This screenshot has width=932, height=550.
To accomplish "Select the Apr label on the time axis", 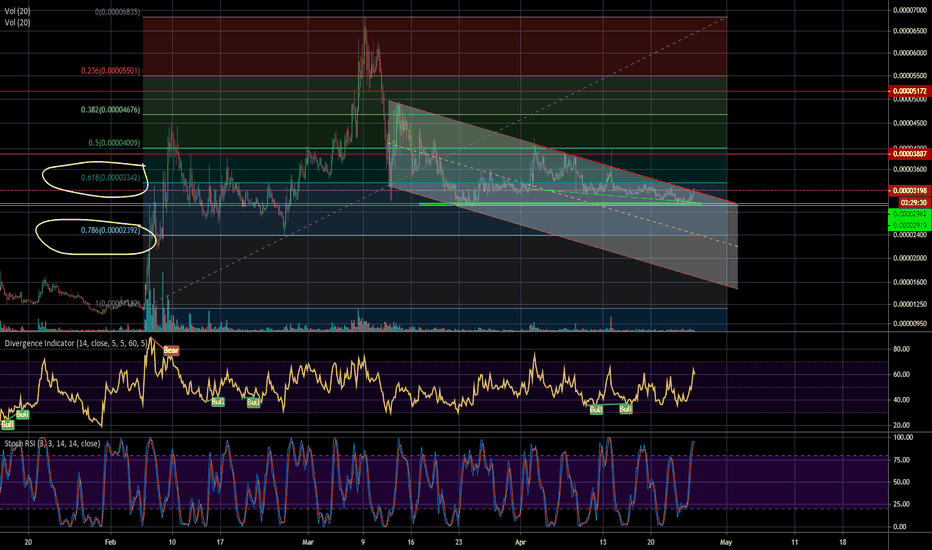I will [521, 542].
